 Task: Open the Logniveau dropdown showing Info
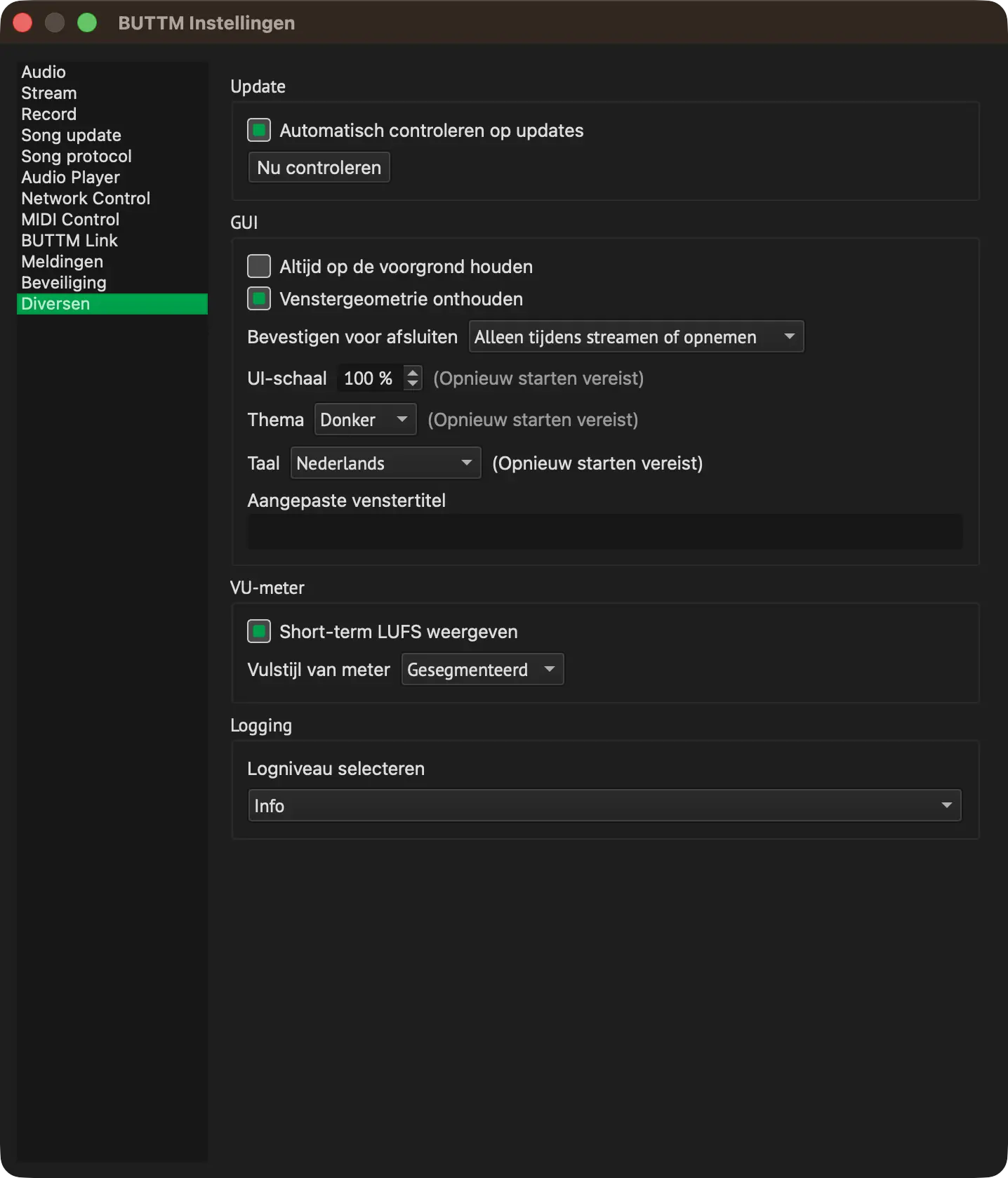tap(604, 806)
